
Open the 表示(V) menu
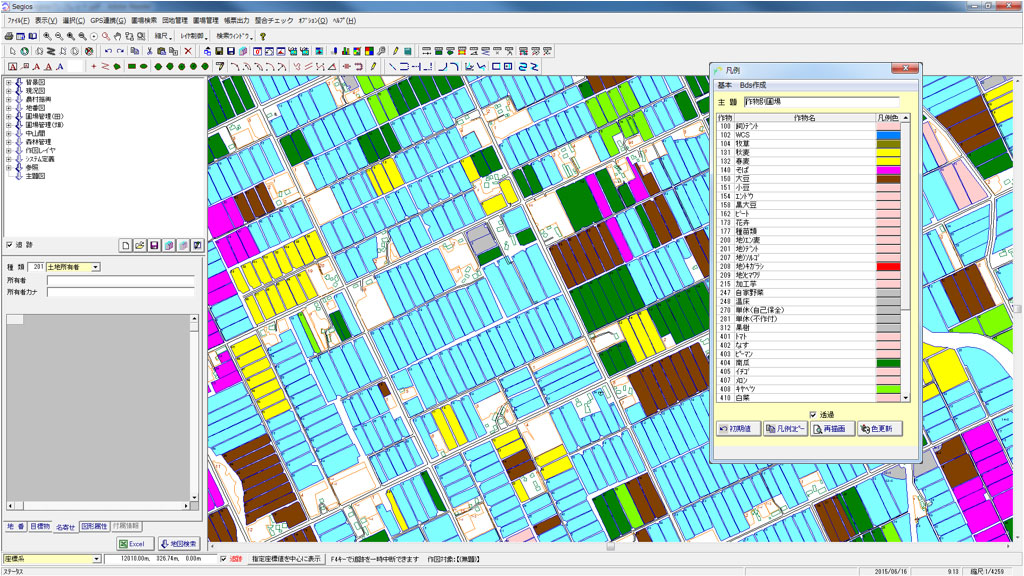46,21
